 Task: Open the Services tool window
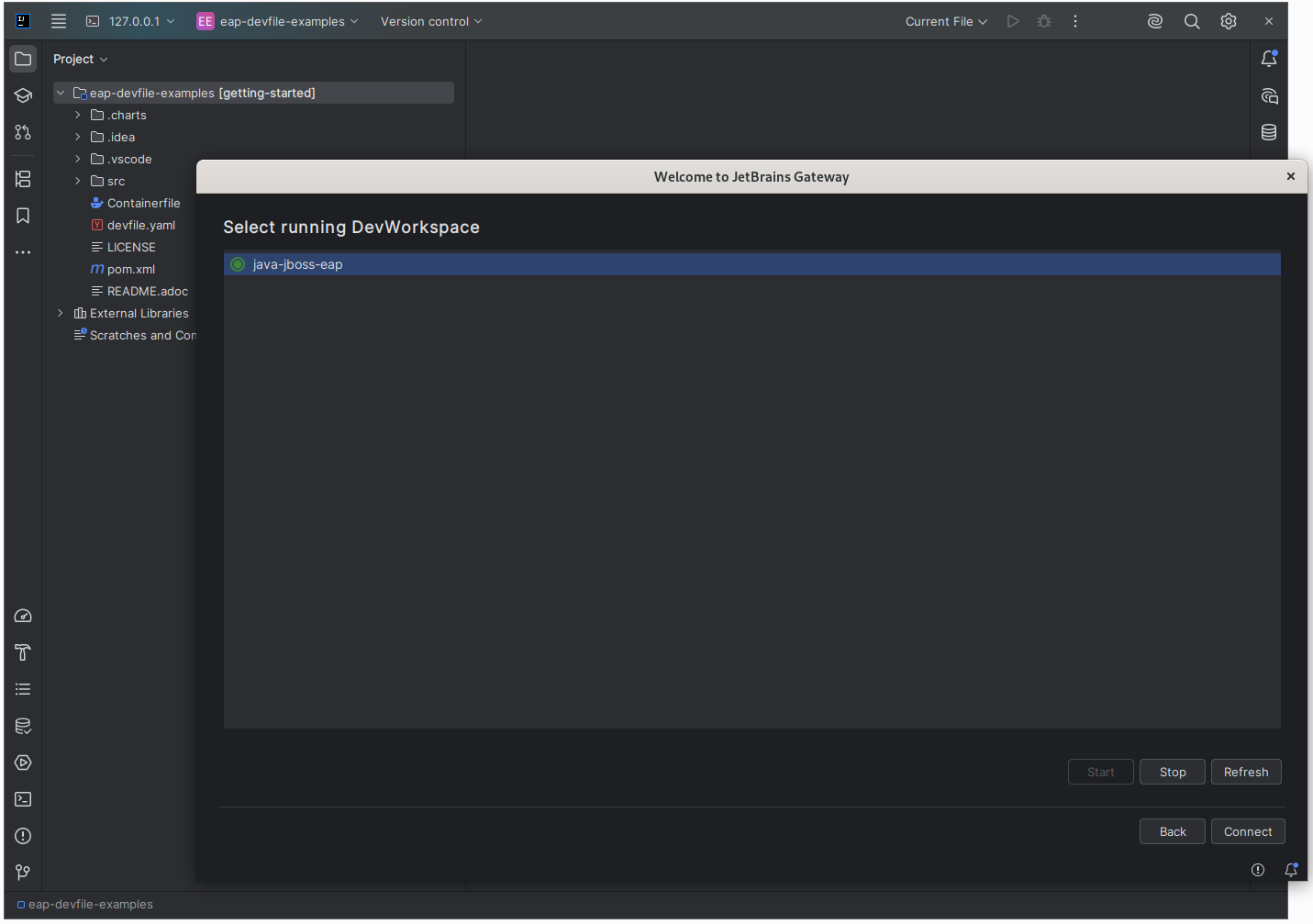pyautogui.click(x=23, y=763)
